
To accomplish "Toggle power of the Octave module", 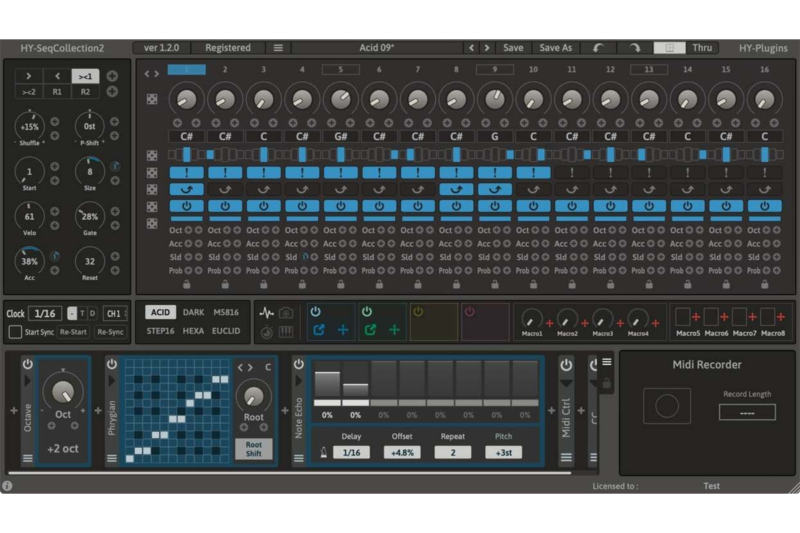I will pyautogui.click(x=28, y=364).
